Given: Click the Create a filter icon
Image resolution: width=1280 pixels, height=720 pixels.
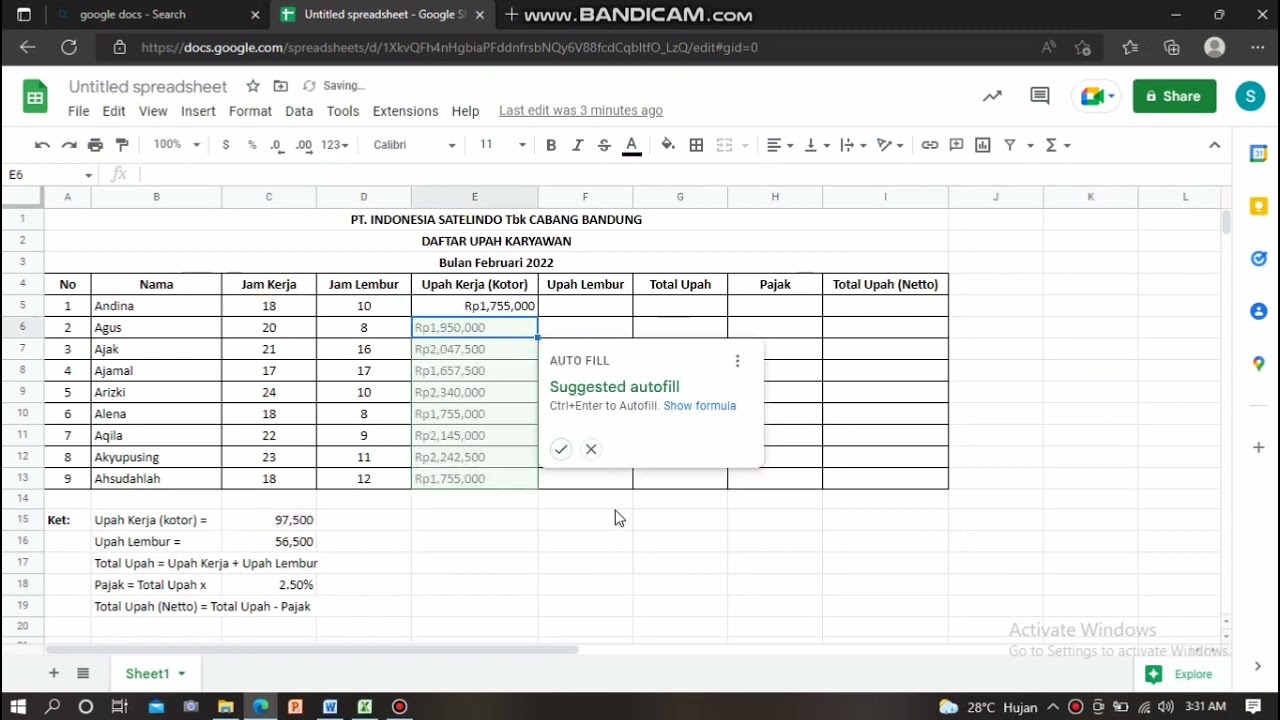Looking at the screenshot, I should (1010, 145).
